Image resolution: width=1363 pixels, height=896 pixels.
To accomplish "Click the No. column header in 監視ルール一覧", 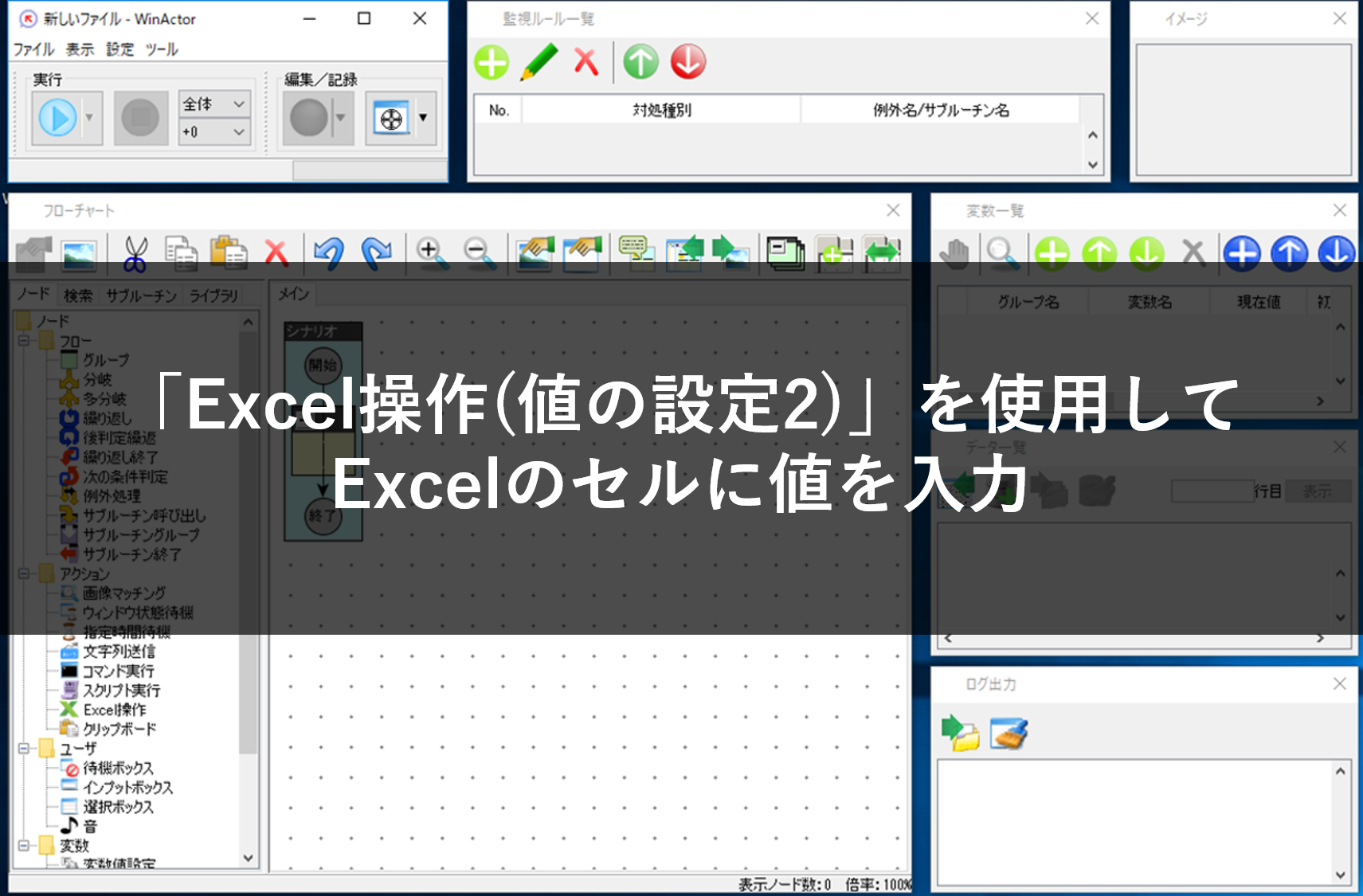I will pos(499,110).
